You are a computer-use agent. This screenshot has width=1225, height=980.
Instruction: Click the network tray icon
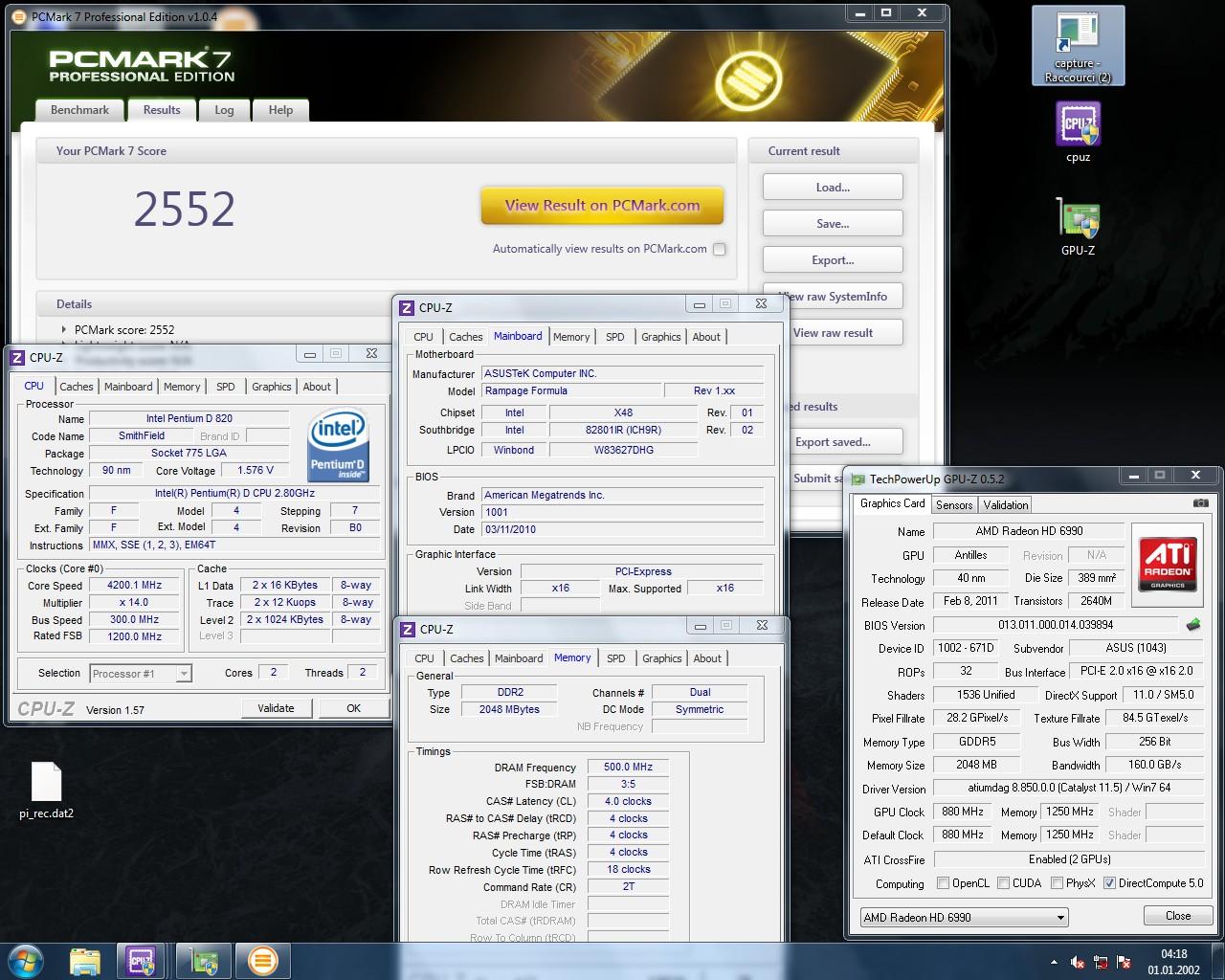[1101, 962]
